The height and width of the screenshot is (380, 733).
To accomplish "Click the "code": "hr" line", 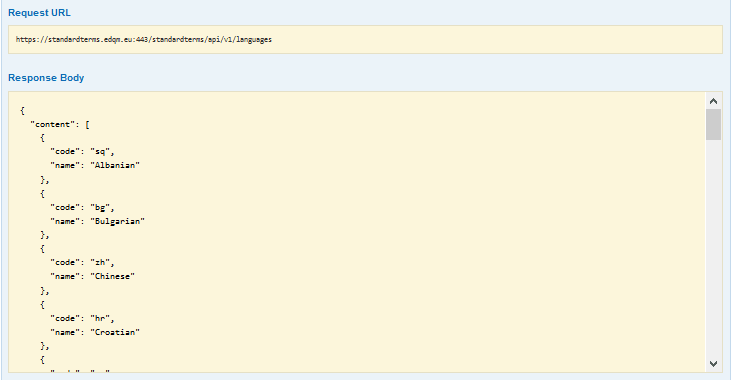I will [x=82, y=318].
